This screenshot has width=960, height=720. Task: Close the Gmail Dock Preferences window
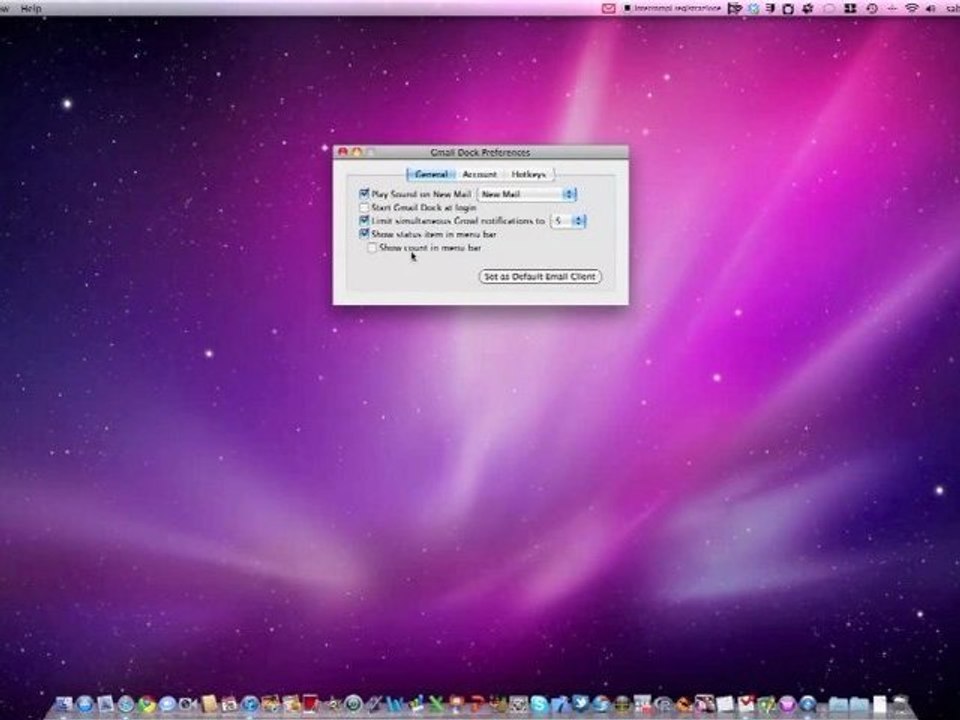[343, 152]
